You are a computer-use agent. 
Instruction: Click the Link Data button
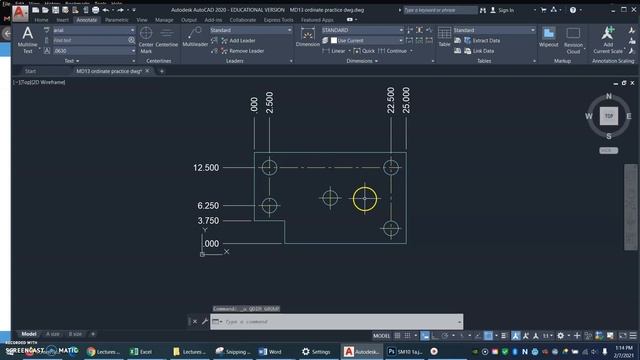479,51
